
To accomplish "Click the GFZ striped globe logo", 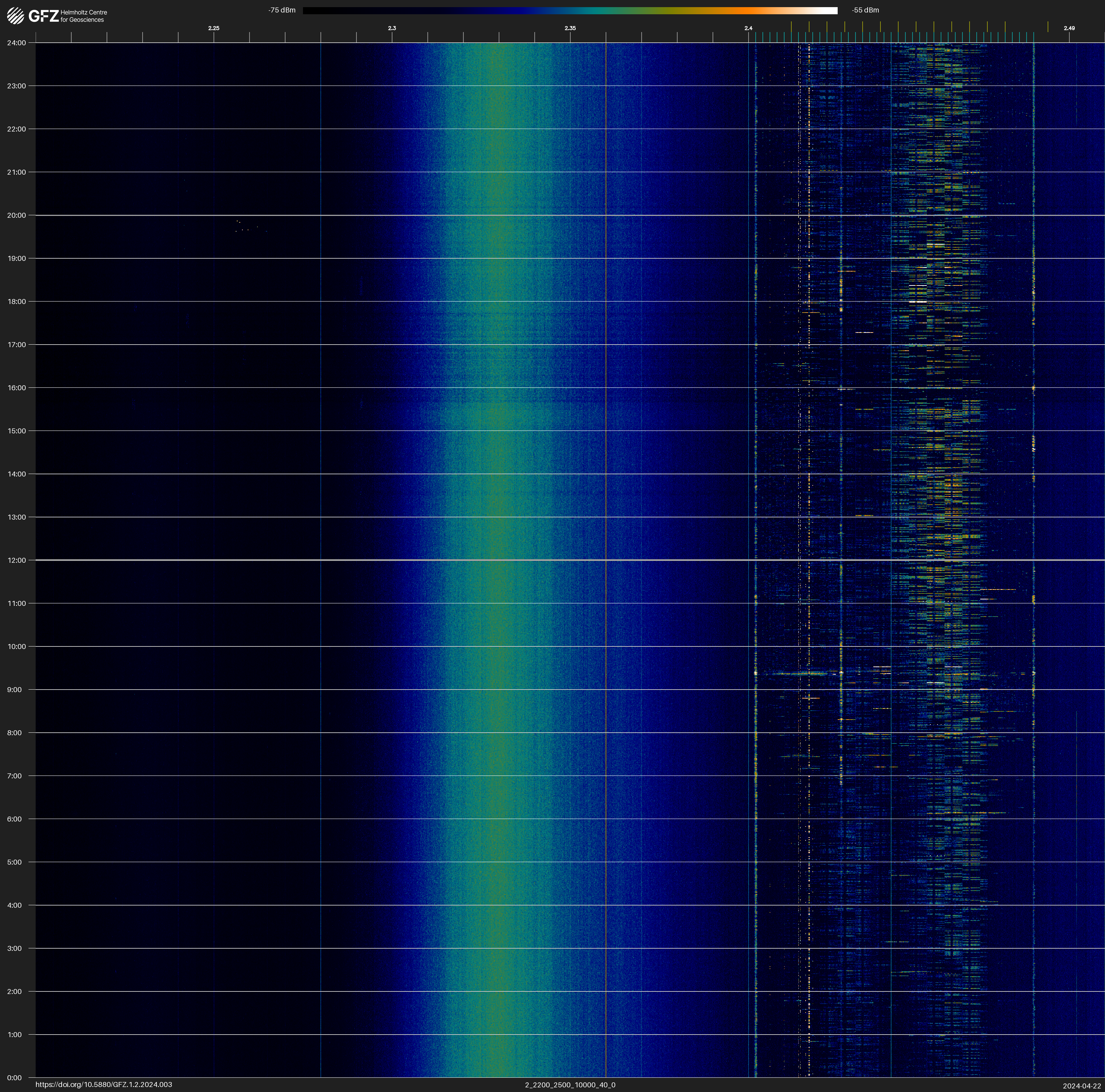I will pyautogui.click(x=15, y=16).
